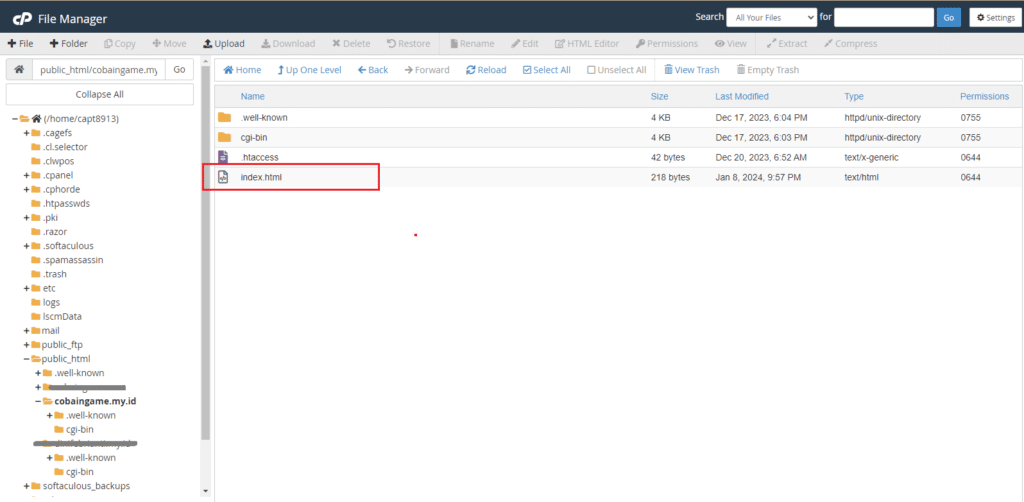Expand the mail tree folder
This screenshot has width=1024, height=502.
pyautogui.click(x=27, y=331)
